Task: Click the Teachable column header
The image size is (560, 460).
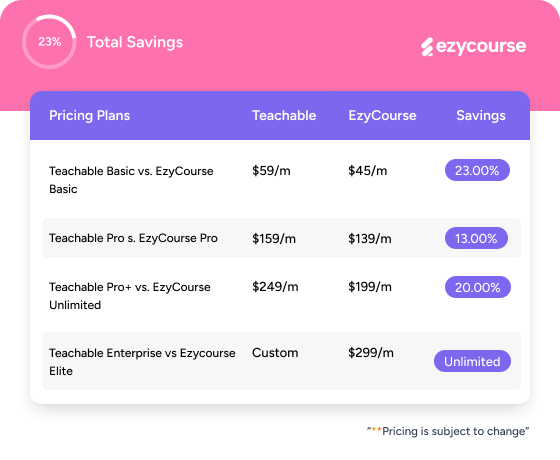Action: [284, 115]
